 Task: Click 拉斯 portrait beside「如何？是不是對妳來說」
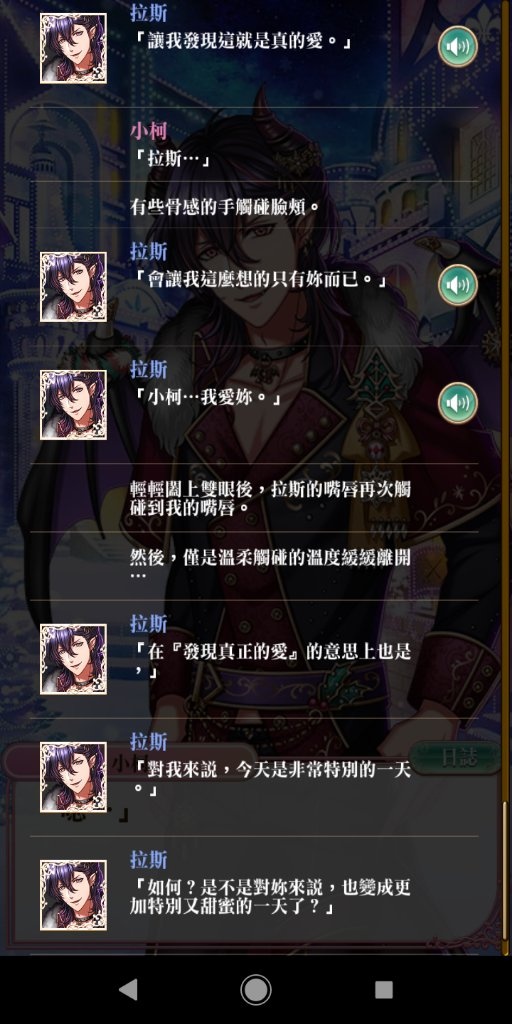pos(73,895)
